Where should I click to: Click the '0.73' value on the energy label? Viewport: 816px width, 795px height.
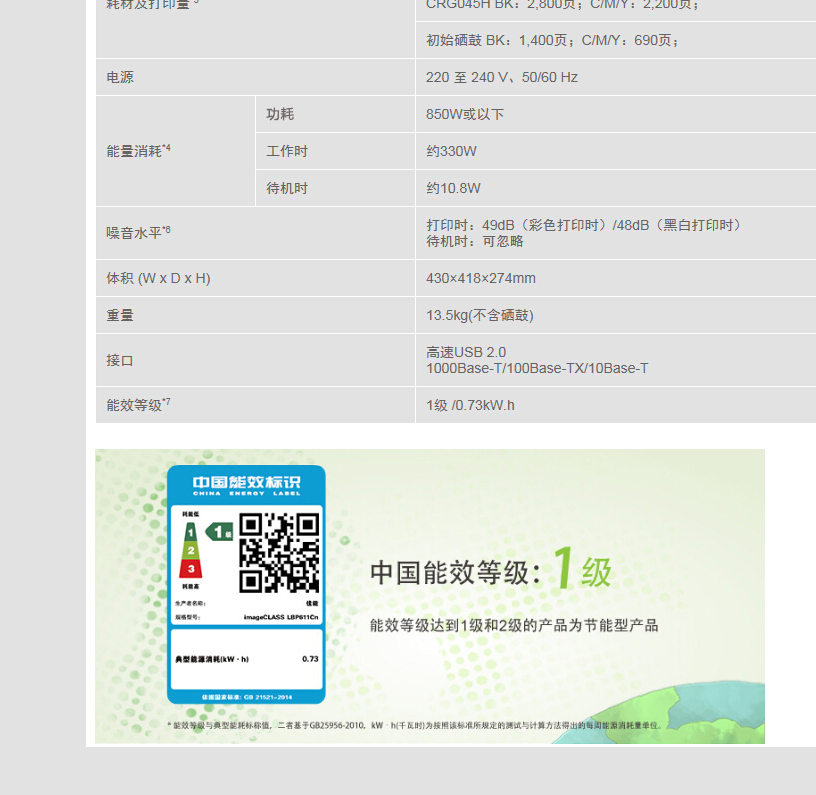[310, 659]
